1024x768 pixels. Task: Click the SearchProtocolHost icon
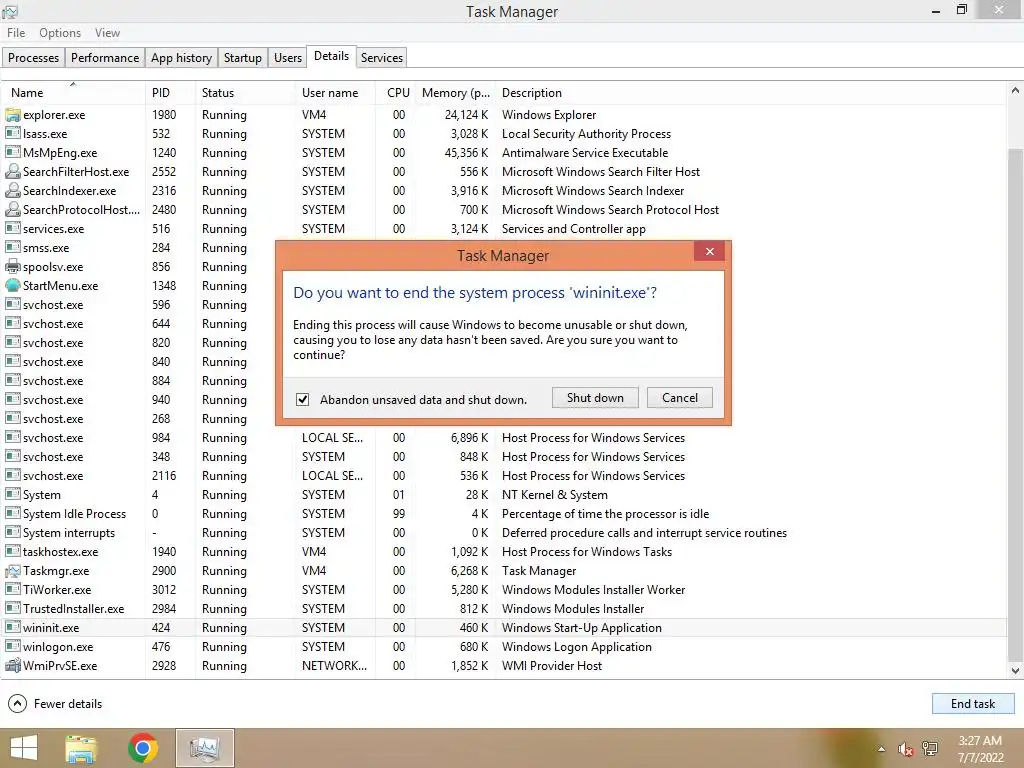[x=12, y=210]
